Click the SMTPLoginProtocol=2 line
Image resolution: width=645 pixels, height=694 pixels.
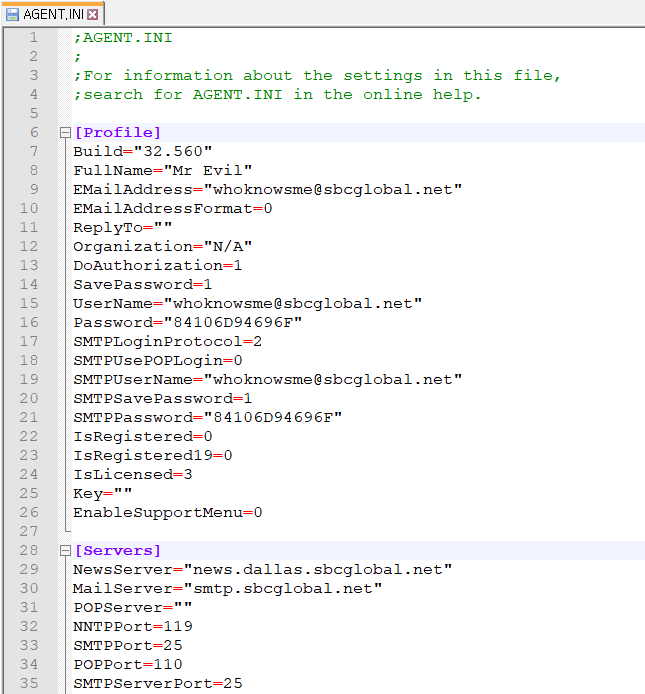tap(168, 342)
